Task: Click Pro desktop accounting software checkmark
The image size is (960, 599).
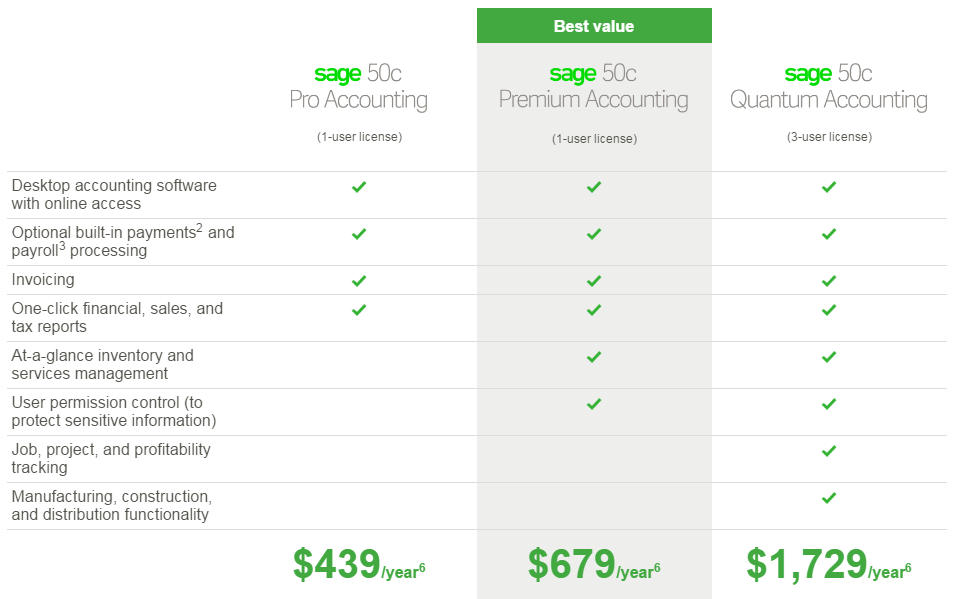Action: 359,187
